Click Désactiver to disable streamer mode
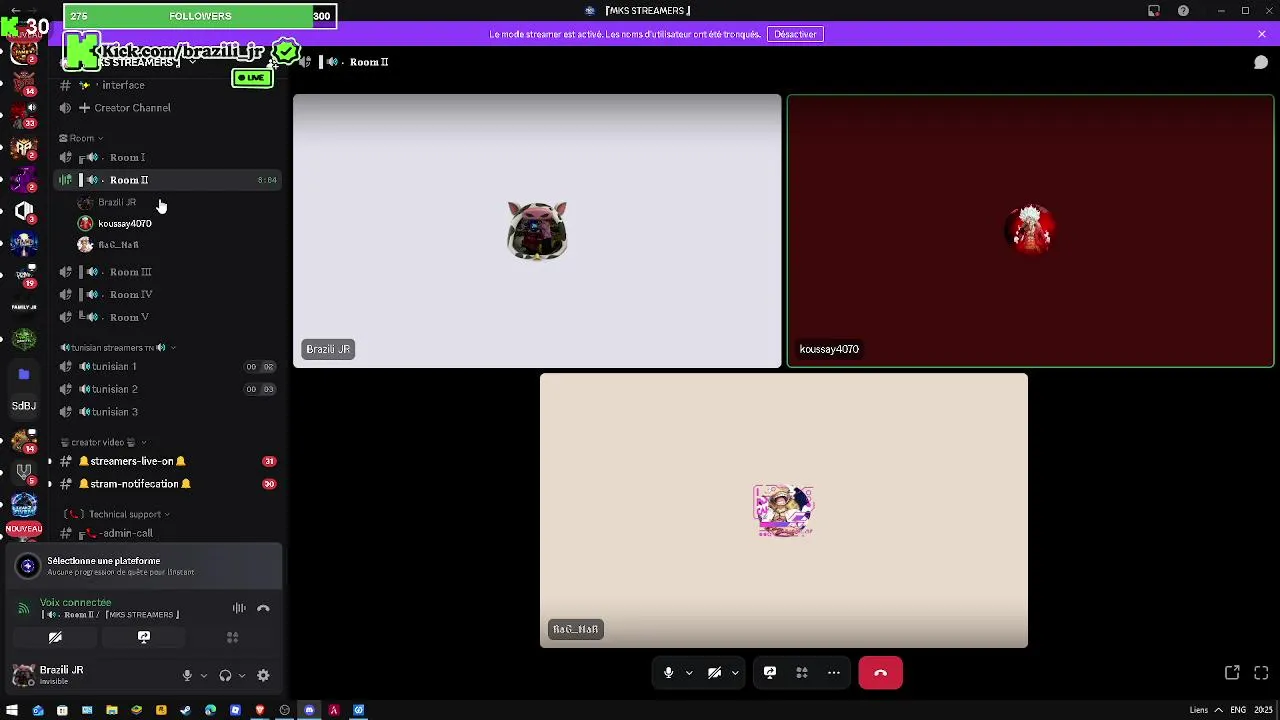Image resolution: width=1280 pixels, height=720 pixels. (x=795, y=34)
